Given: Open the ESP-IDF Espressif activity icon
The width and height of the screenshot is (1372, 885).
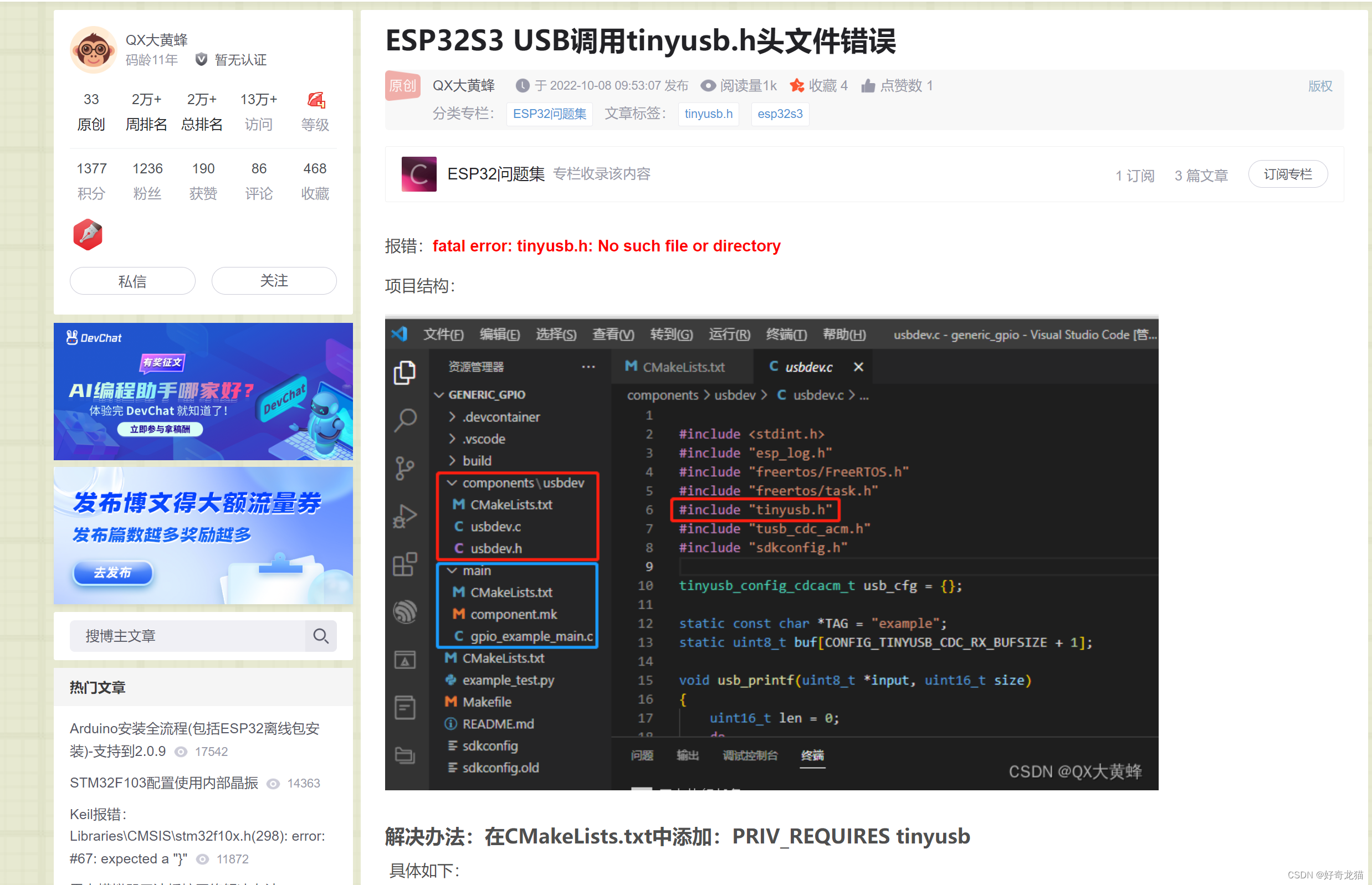Looking at the screenshot, I should click(405, 611).
